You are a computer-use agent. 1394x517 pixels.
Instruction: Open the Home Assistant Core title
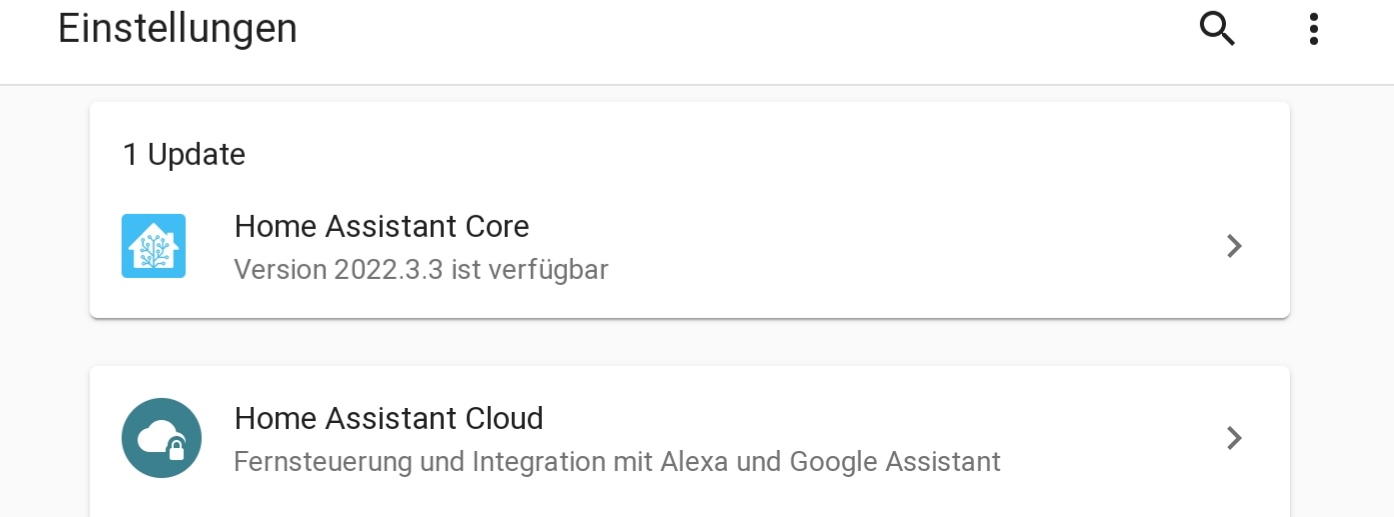381,227
